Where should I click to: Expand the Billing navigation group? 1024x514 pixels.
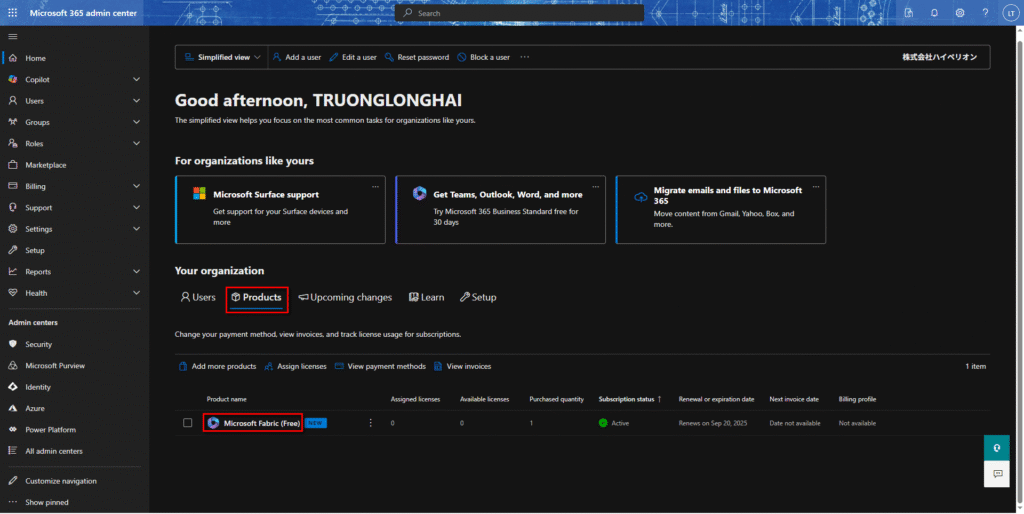[136, 186]
